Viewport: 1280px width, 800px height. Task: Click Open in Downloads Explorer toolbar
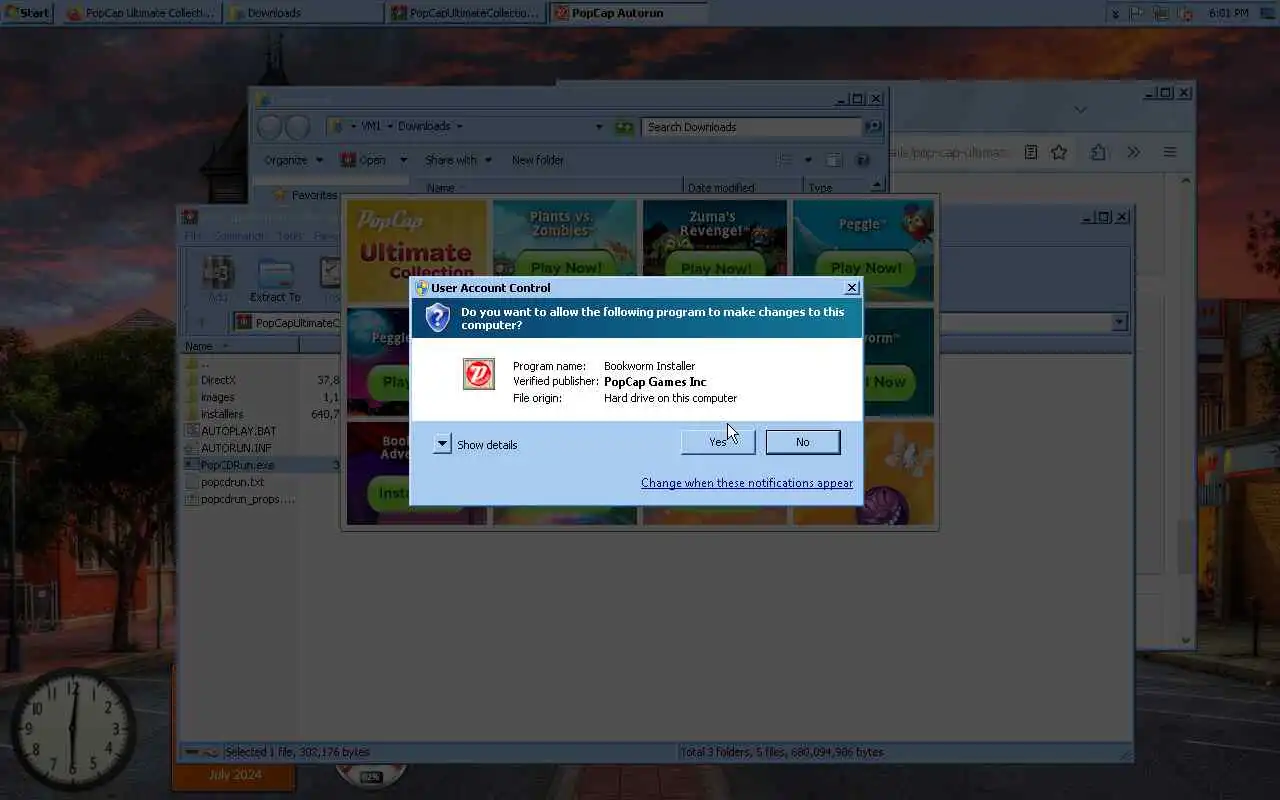tap(364, 160)
